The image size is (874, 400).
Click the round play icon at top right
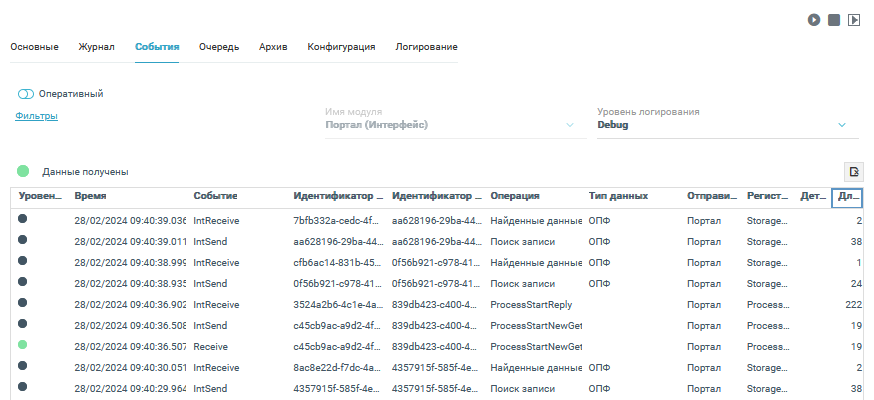pyautogui.click(x=815, y=19)
